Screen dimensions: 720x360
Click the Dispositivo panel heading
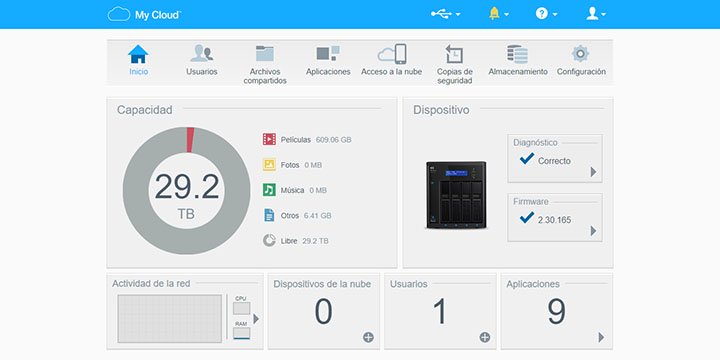[x=441, y=110]
